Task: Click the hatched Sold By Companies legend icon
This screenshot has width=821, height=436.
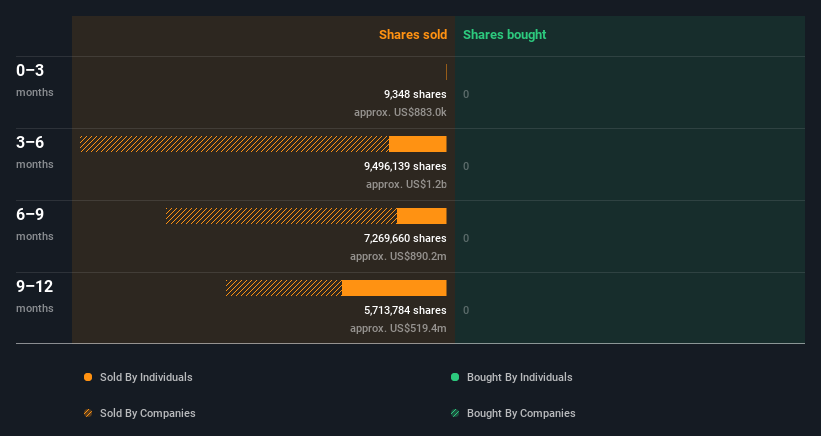Action: [x=88, y=413]
